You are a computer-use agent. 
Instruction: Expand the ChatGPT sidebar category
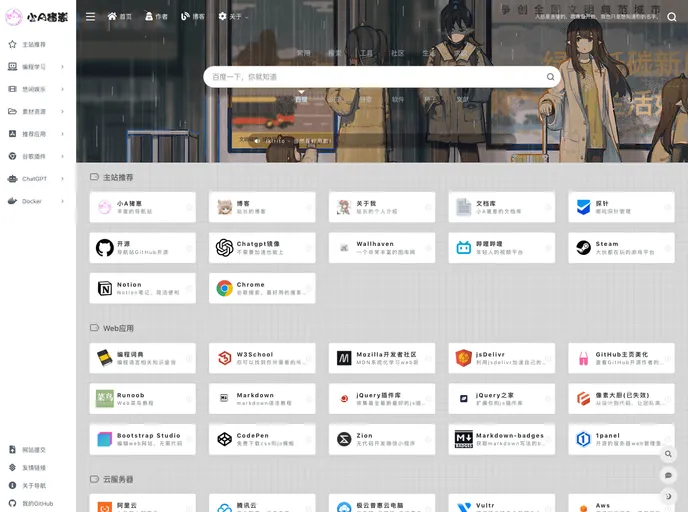pyautogui.click(x=36, y=179)
